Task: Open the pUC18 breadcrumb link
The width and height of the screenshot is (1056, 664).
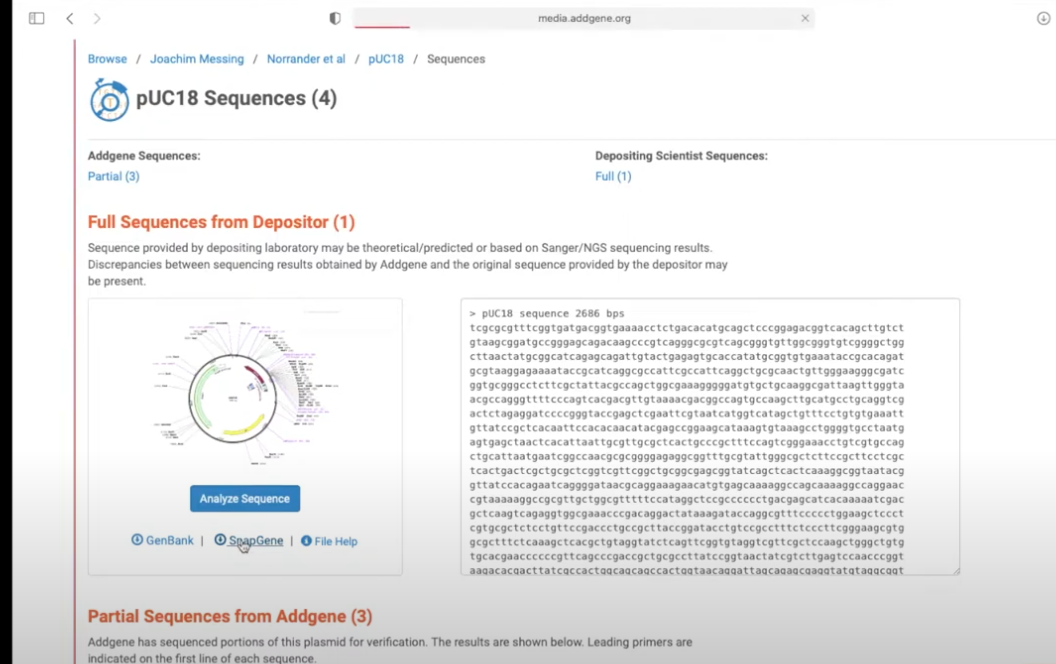Action: coord(386,59)
